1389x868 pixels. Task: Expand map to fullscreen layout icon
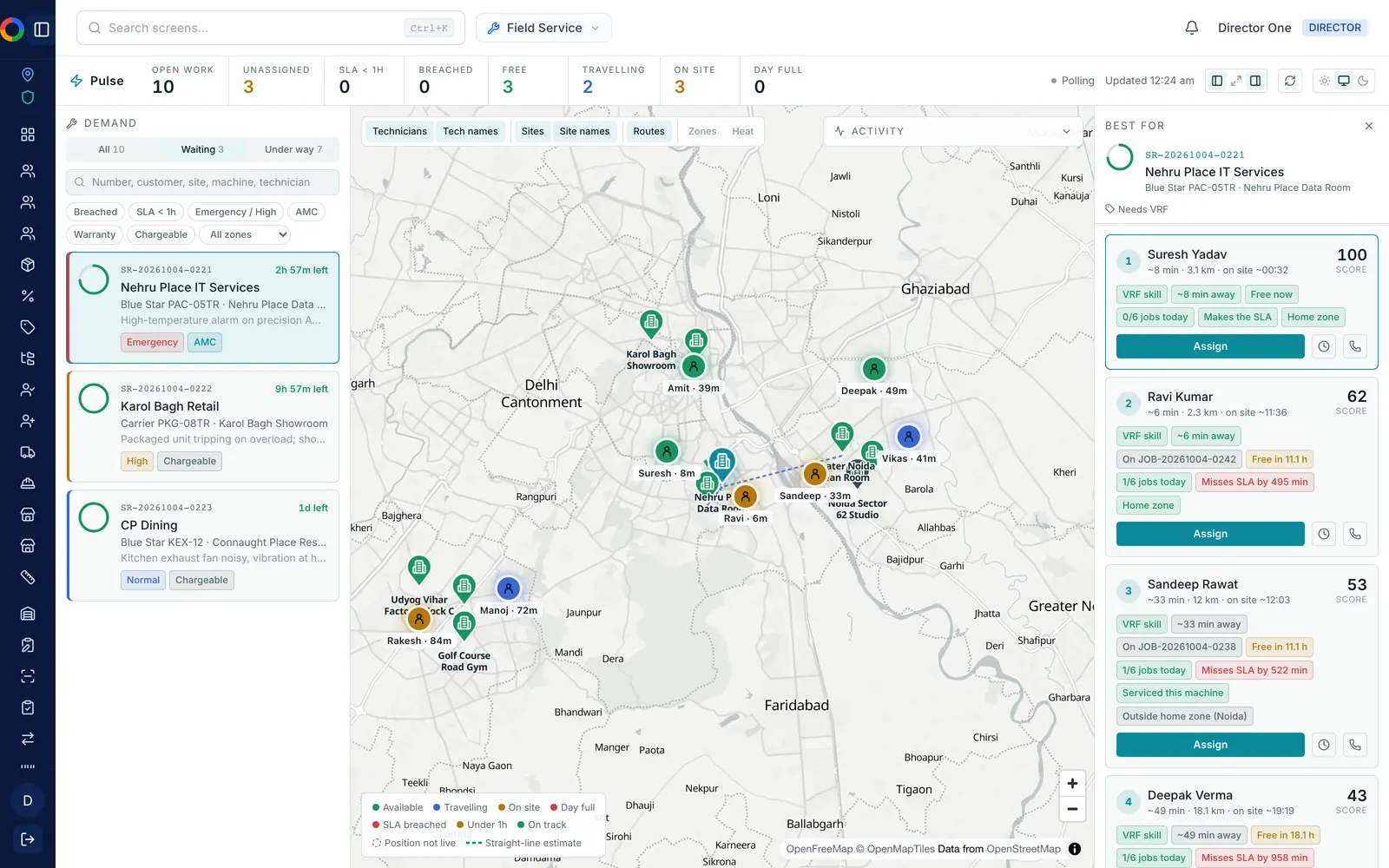click(x=1236, y=81)
